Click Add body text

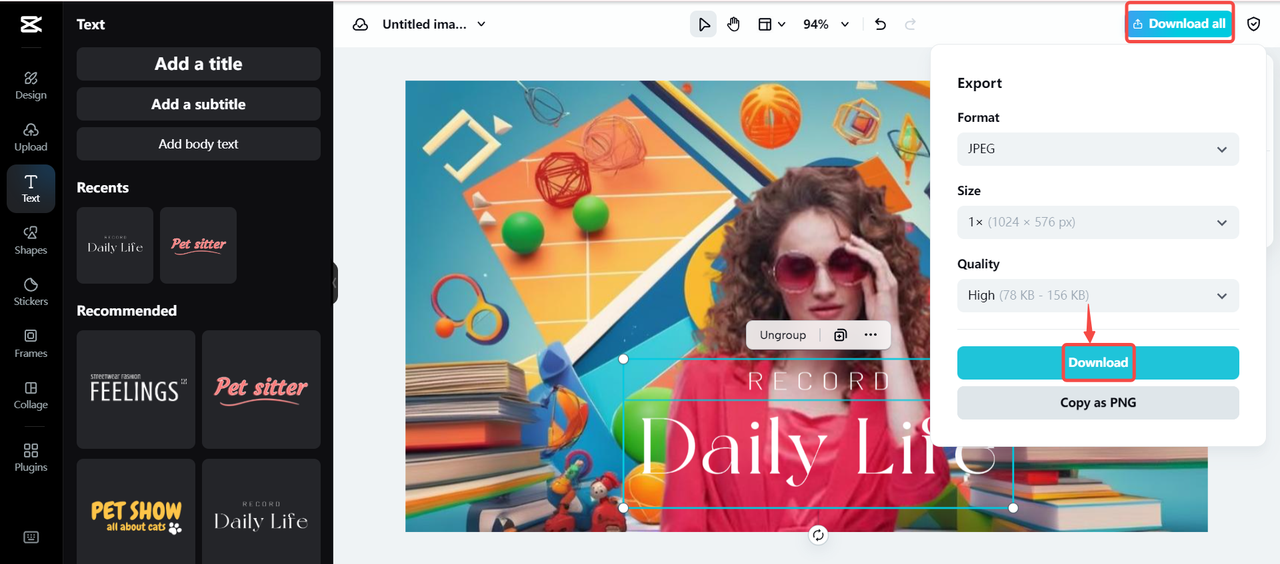click(x=198, y=144)
